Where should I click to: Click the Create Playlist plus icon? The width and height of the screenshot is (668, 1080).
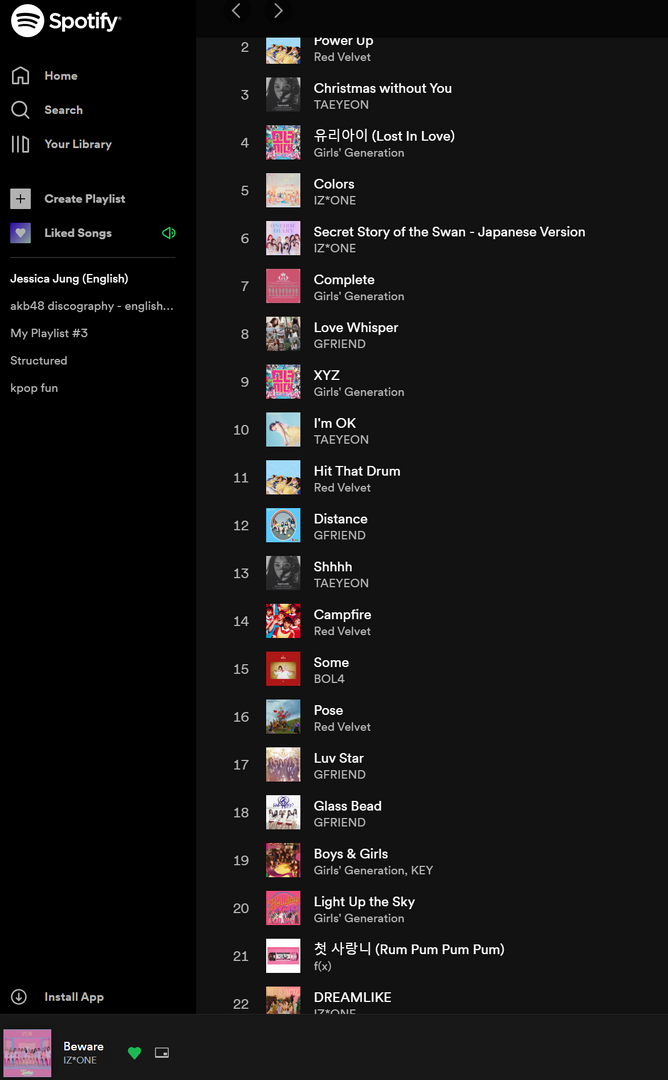[21, 198]
